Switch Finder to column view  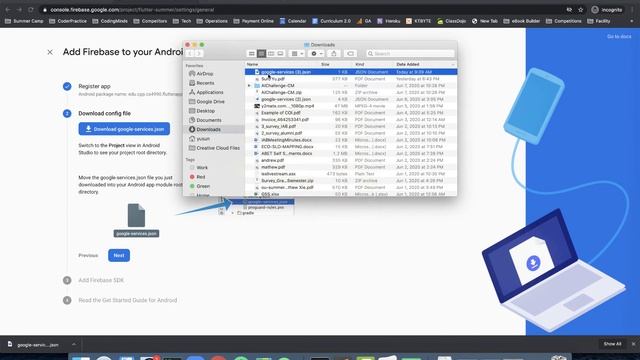pyautogui.click(x=271, y=53)
